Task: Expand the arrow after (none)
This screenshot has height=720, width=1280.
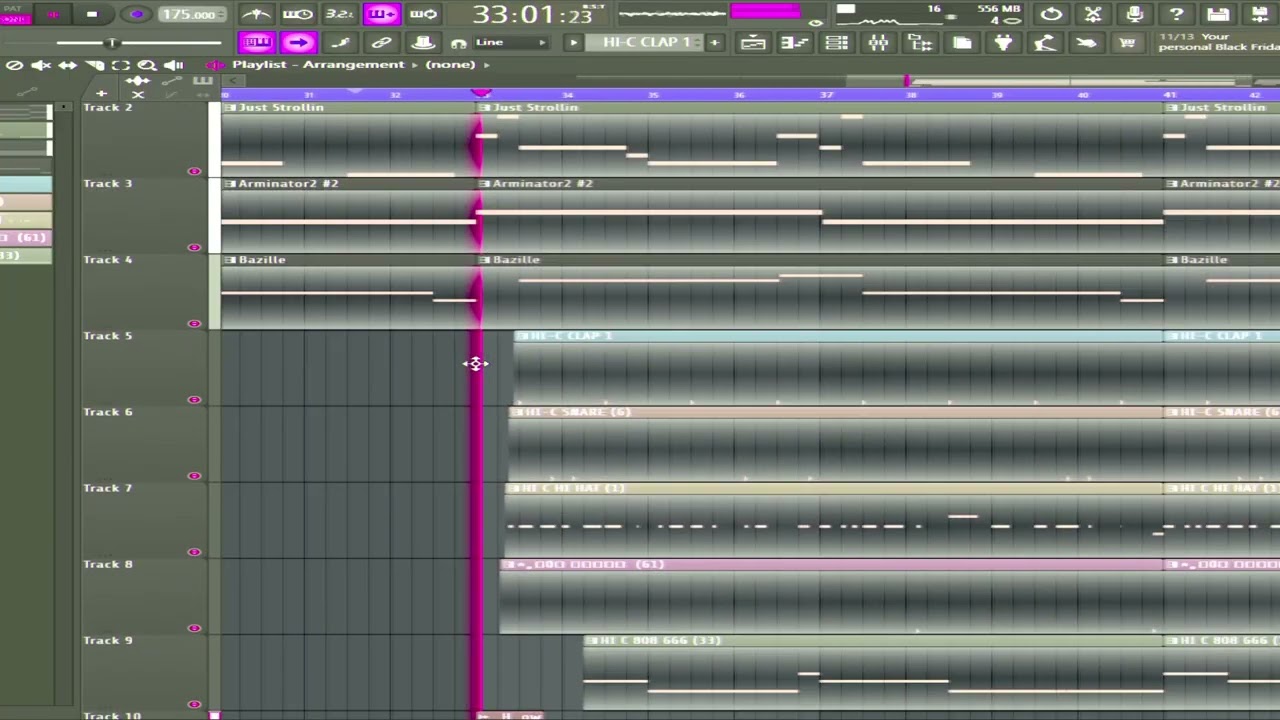Action: [487, 65]
